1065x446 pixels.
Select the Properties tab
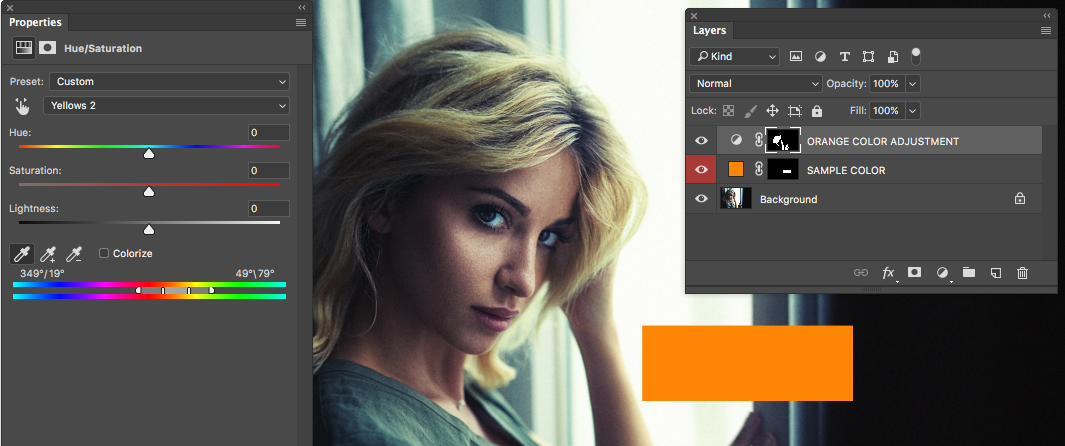[35, 22]
